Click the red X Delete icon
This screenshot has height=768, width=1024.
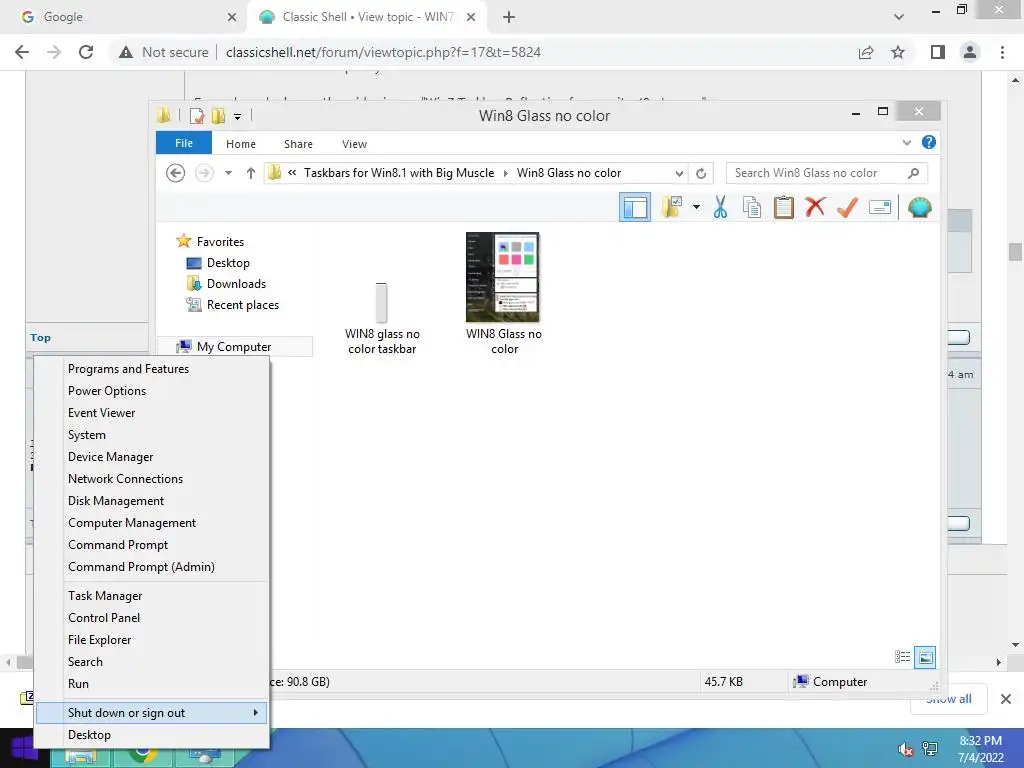815,207
